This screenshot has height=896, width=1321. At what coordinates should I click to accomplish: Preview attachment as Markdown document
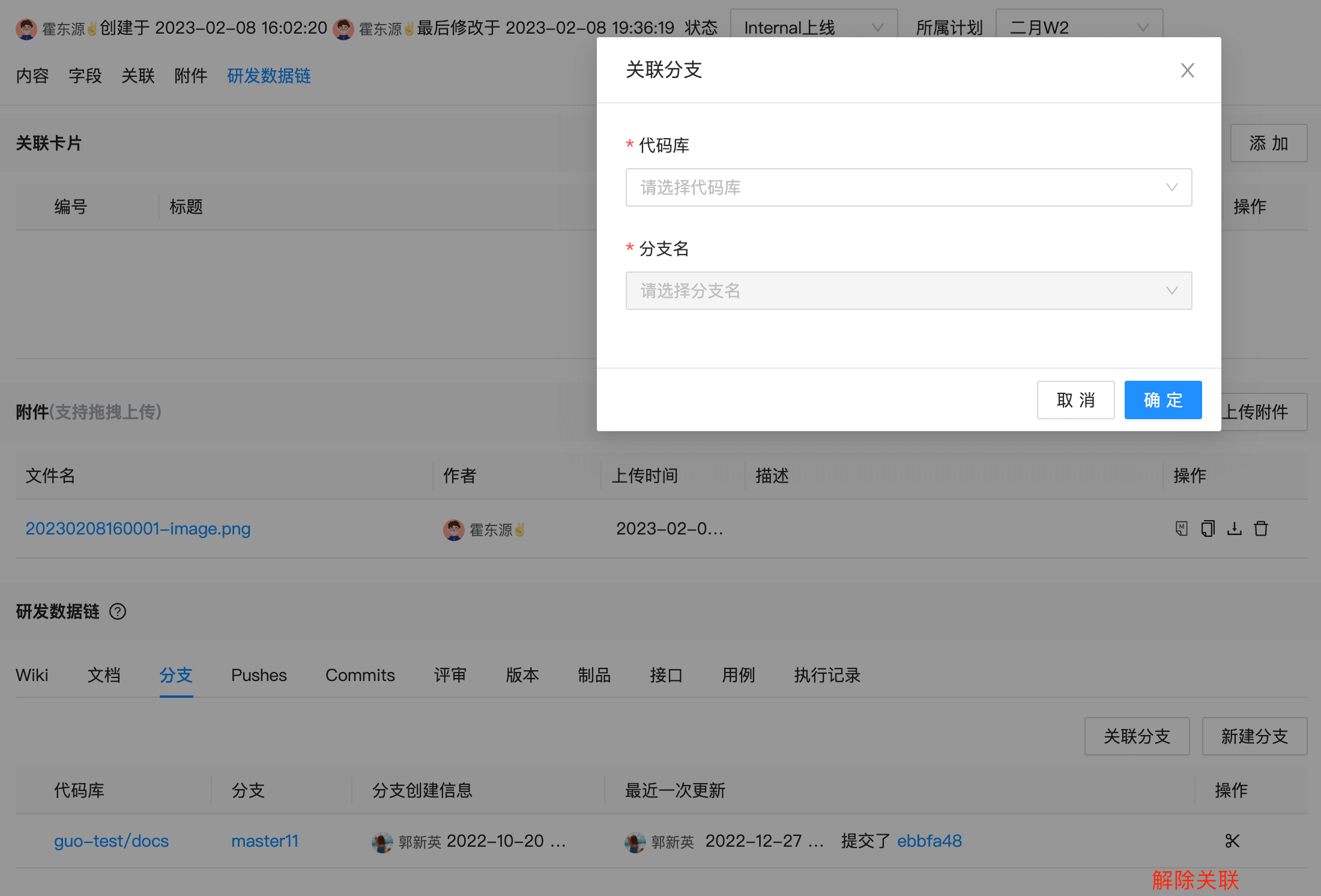(1180, 528)
